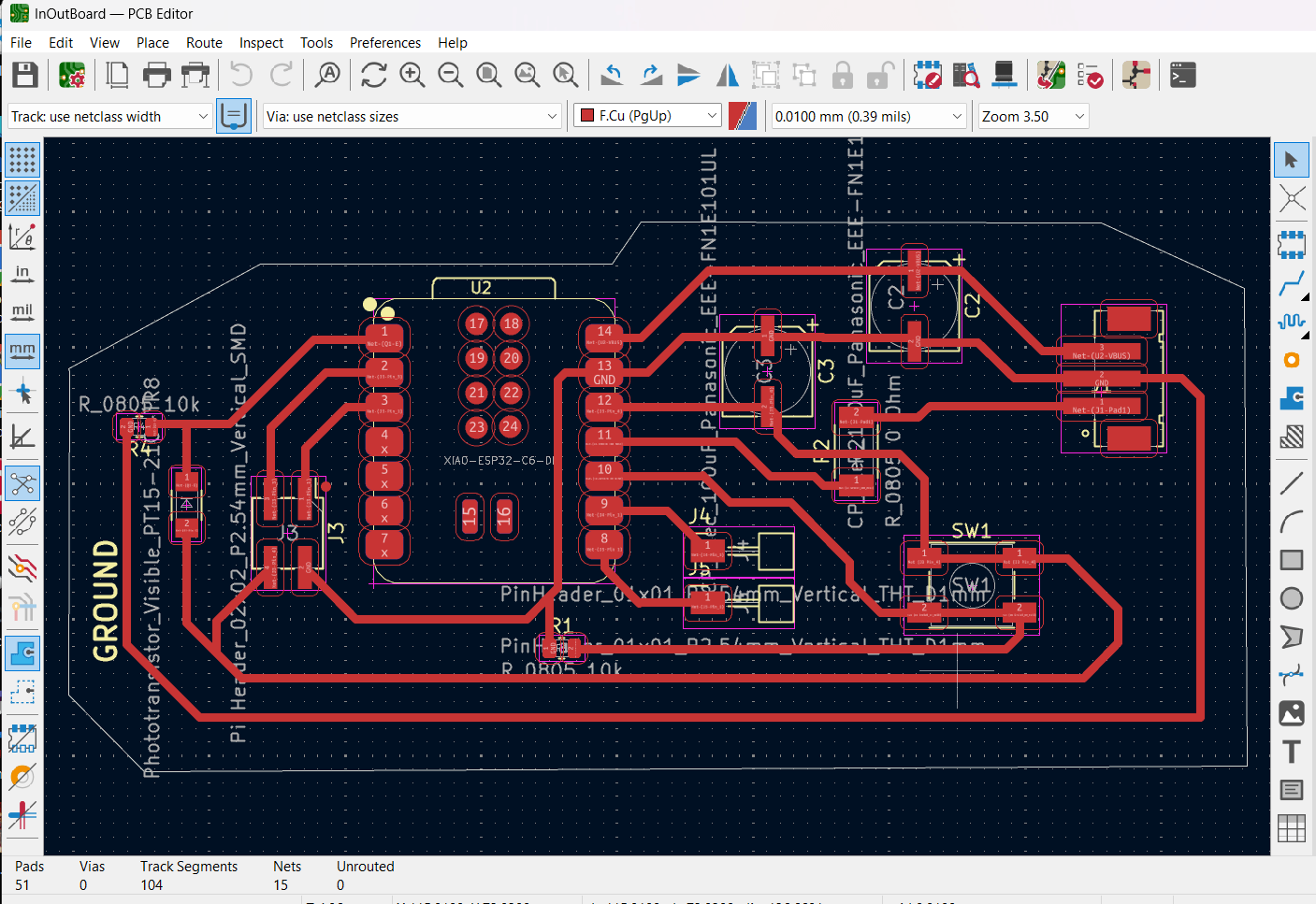Open Board Setup from the toolbar
This screenshot has width=1316, height=904.
click(x=72, y=76)
